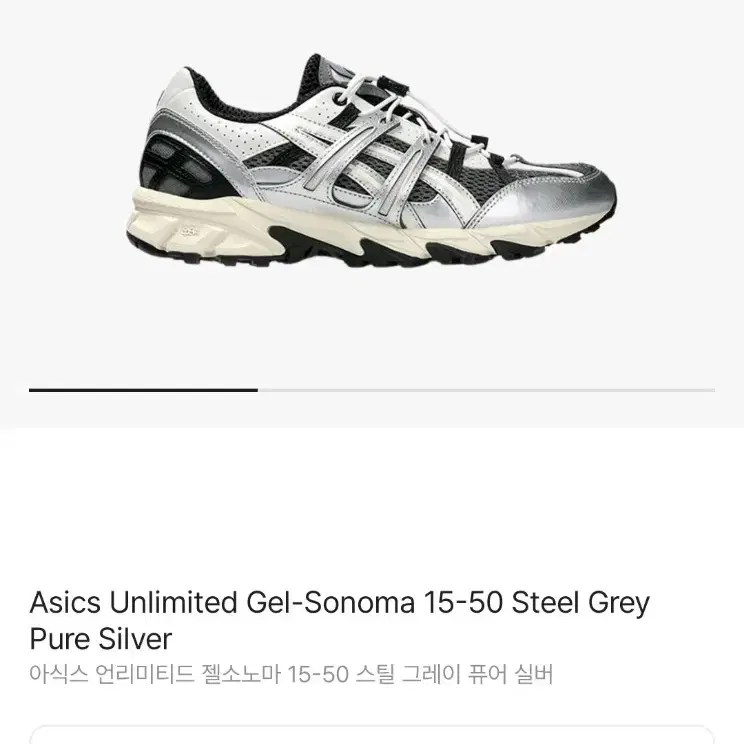Tap the black outsole lugs under the forefoot
The width and height of the screenshot is (744, 744).
pos(474,249)
